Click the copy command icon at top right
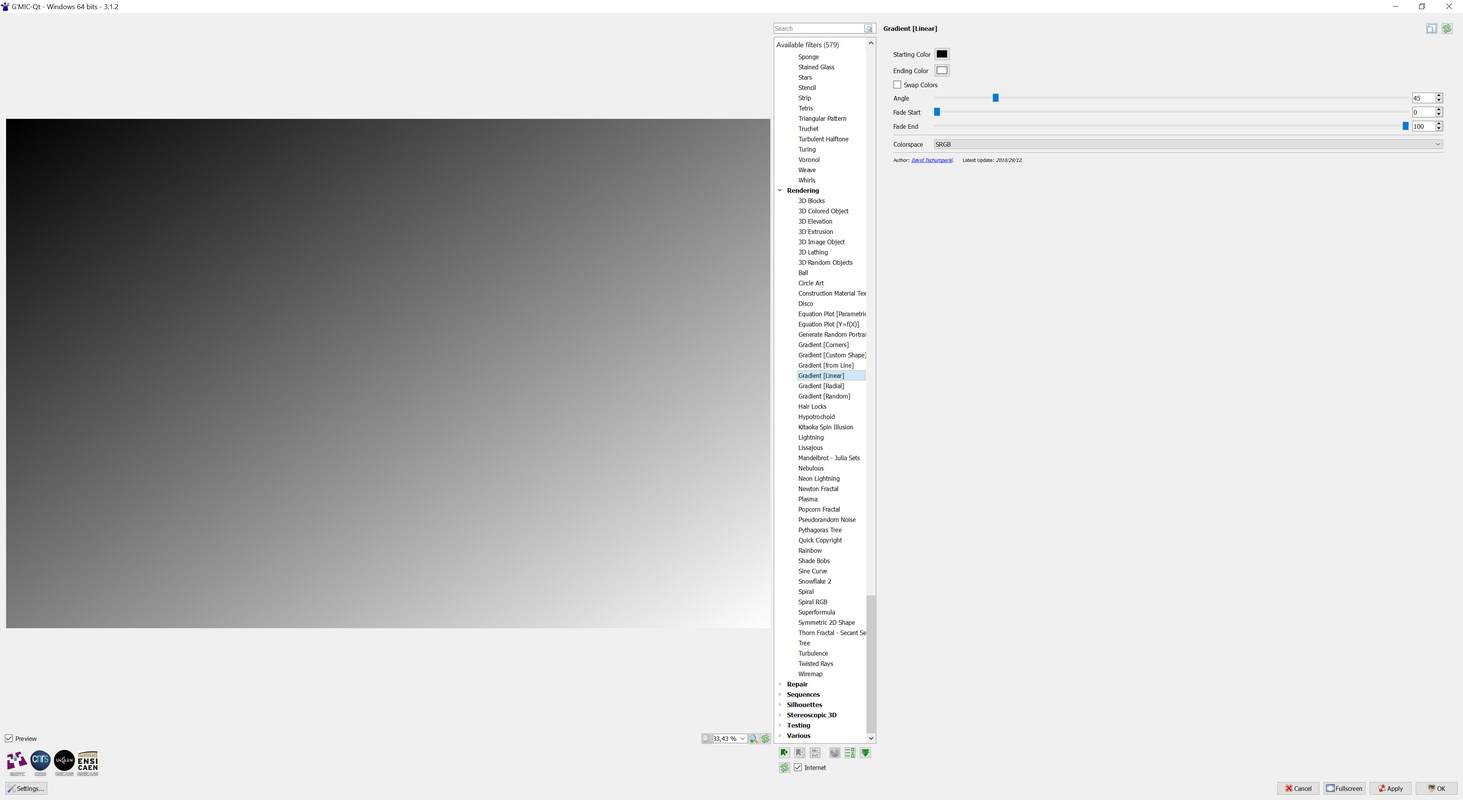The height and width of the screenshot is (800, 1463). coord(1431,28)
